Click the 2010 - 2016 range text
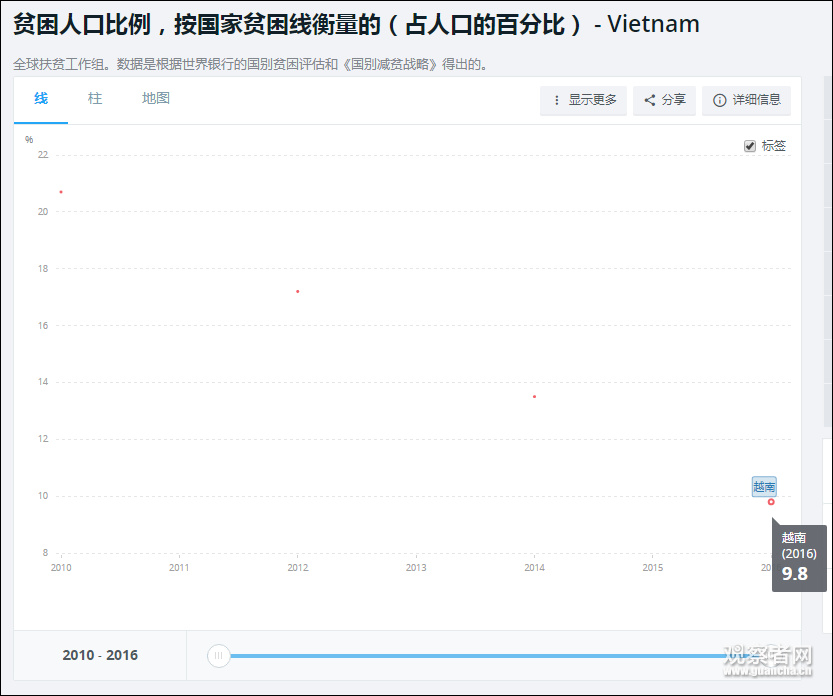The width and height of the screenshot is (833, 696). [100, 655]
